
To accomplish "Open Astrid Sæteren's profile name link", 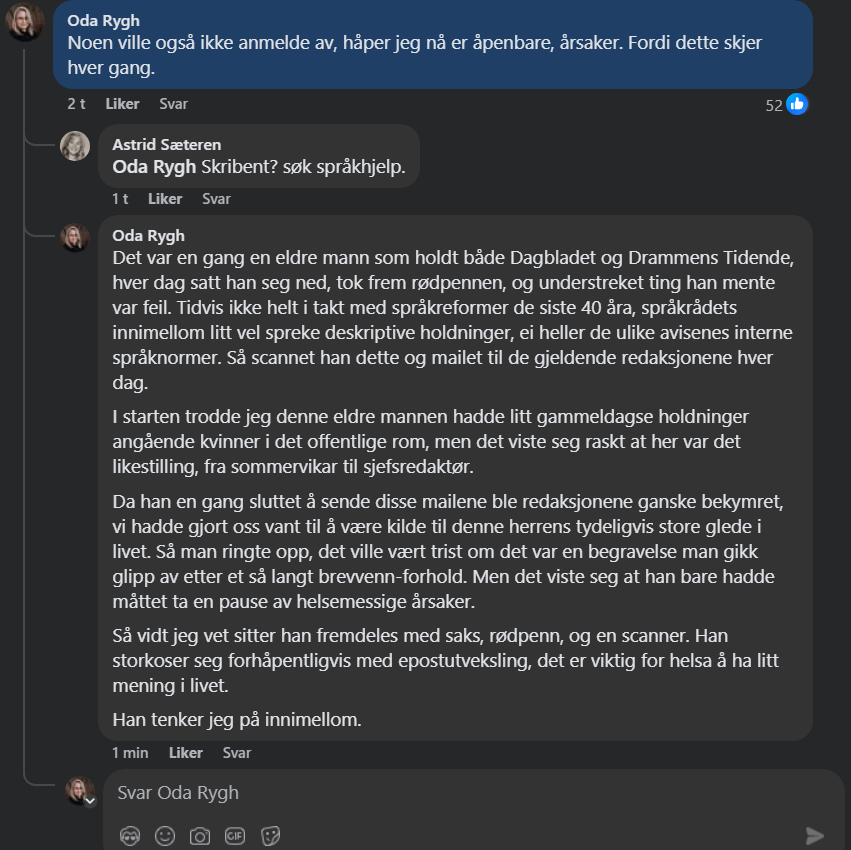I will pyautogui.click(x=167, y=145).
